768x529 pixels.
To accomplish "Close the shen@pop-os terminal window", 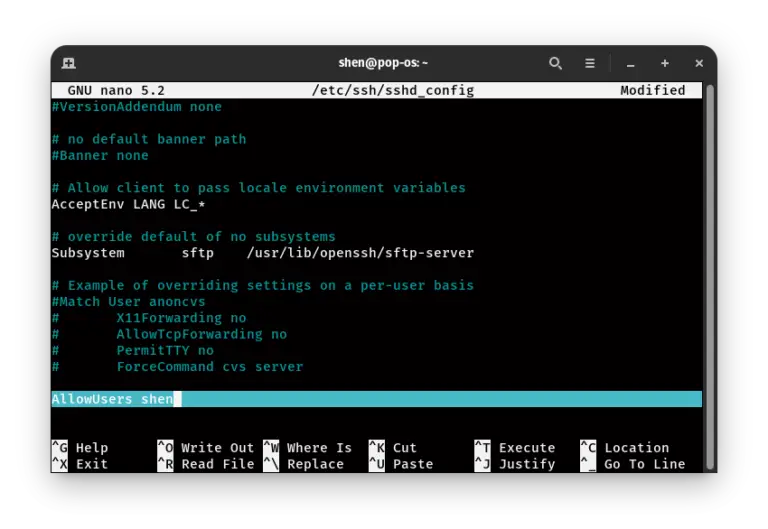I will click(x=699, y=63).
